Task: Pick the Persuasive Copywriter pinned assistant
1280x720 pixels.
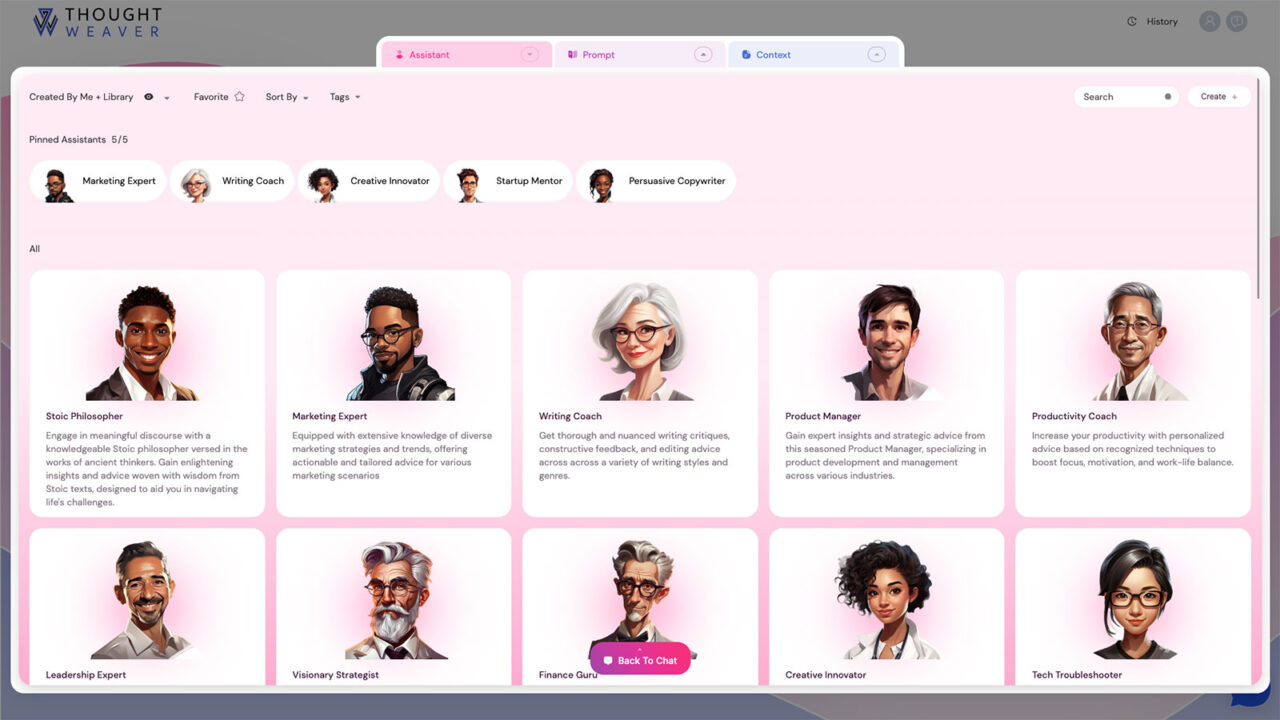Action: click(x=656, y=181)
